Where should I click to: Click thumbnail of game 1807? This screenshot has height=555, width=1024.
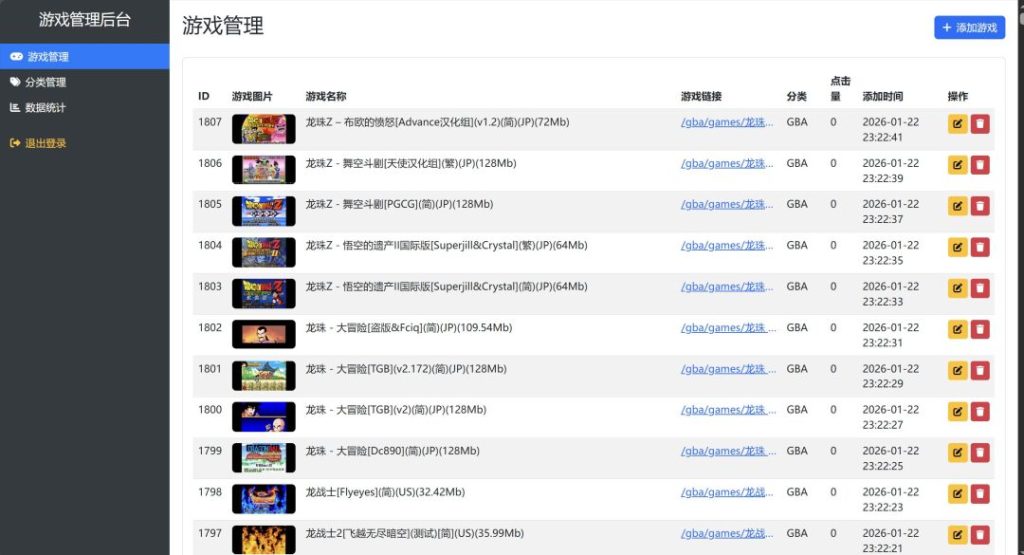click(x=264, y=129)
